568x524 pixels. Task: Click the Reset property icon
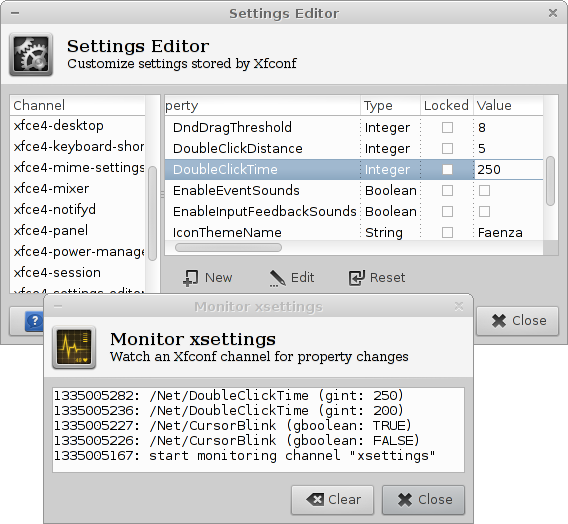pos(357,278)
